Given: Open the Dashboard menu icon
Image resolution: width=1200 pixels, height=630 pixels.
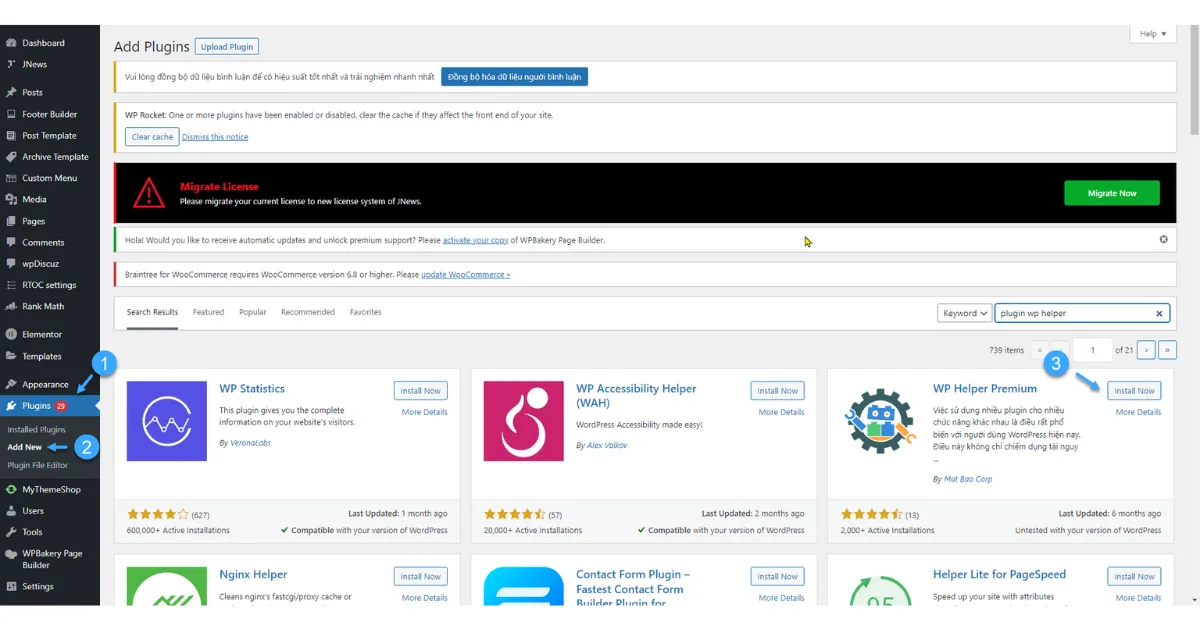Looking at the screenshot, I should [x=11, y=43].
